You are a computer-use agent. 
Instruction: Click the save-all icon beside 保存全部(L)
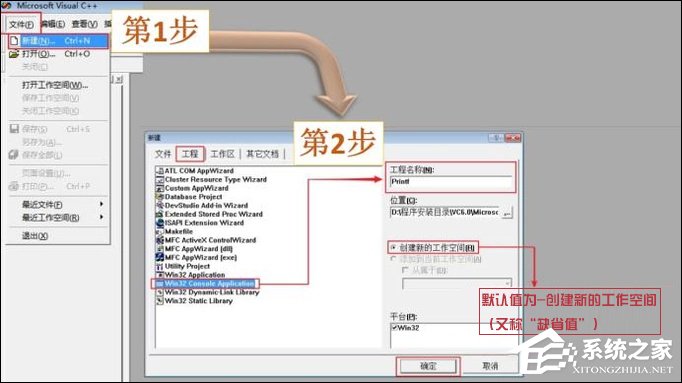pyautogui.click(x=13, y=155)
